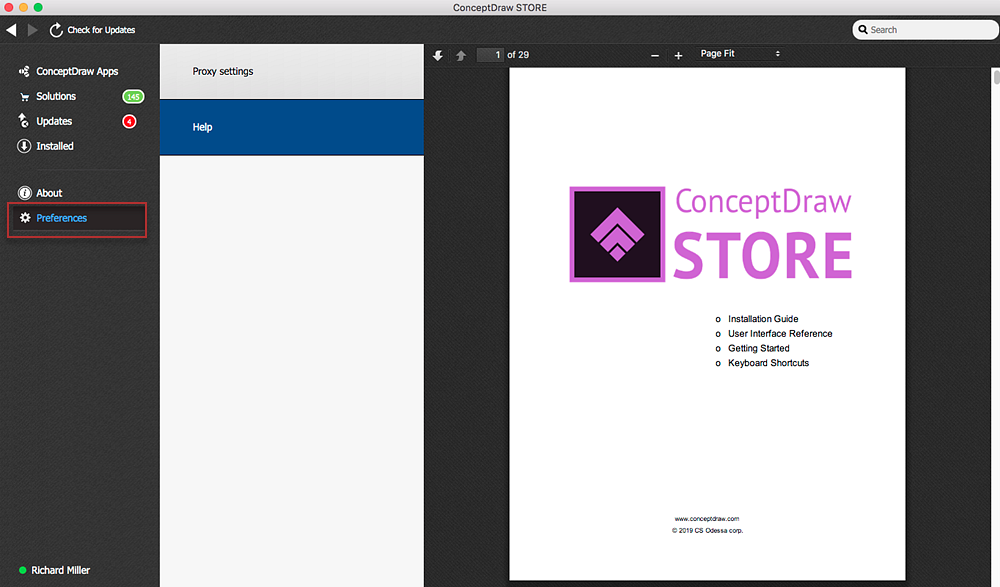1000x587 pixels.
Task: Click the Richard Miller account name
Action: click(x=61, y=570)
